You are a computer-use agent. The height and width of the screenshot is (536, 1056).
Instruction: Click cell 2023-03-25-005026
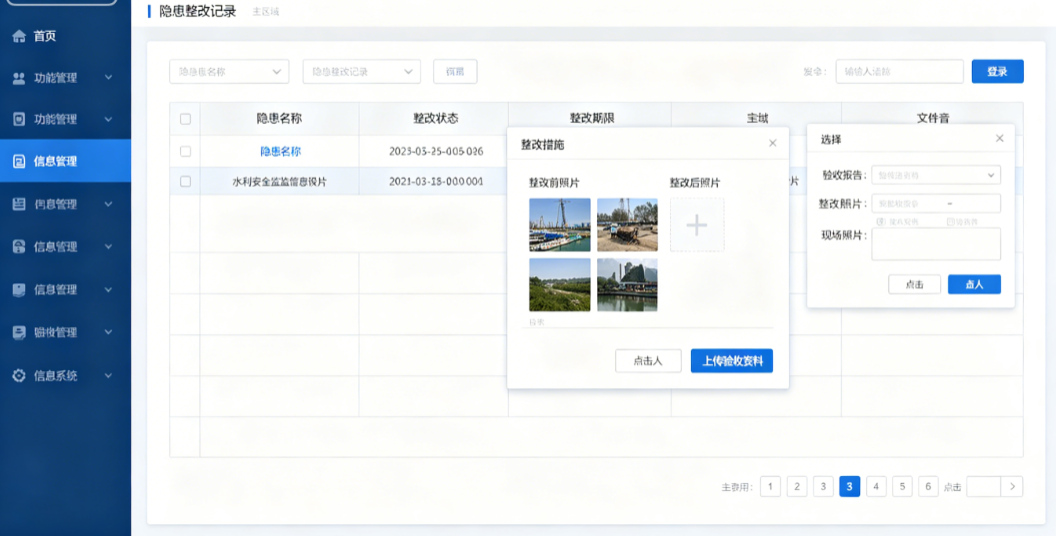point(436,152)
